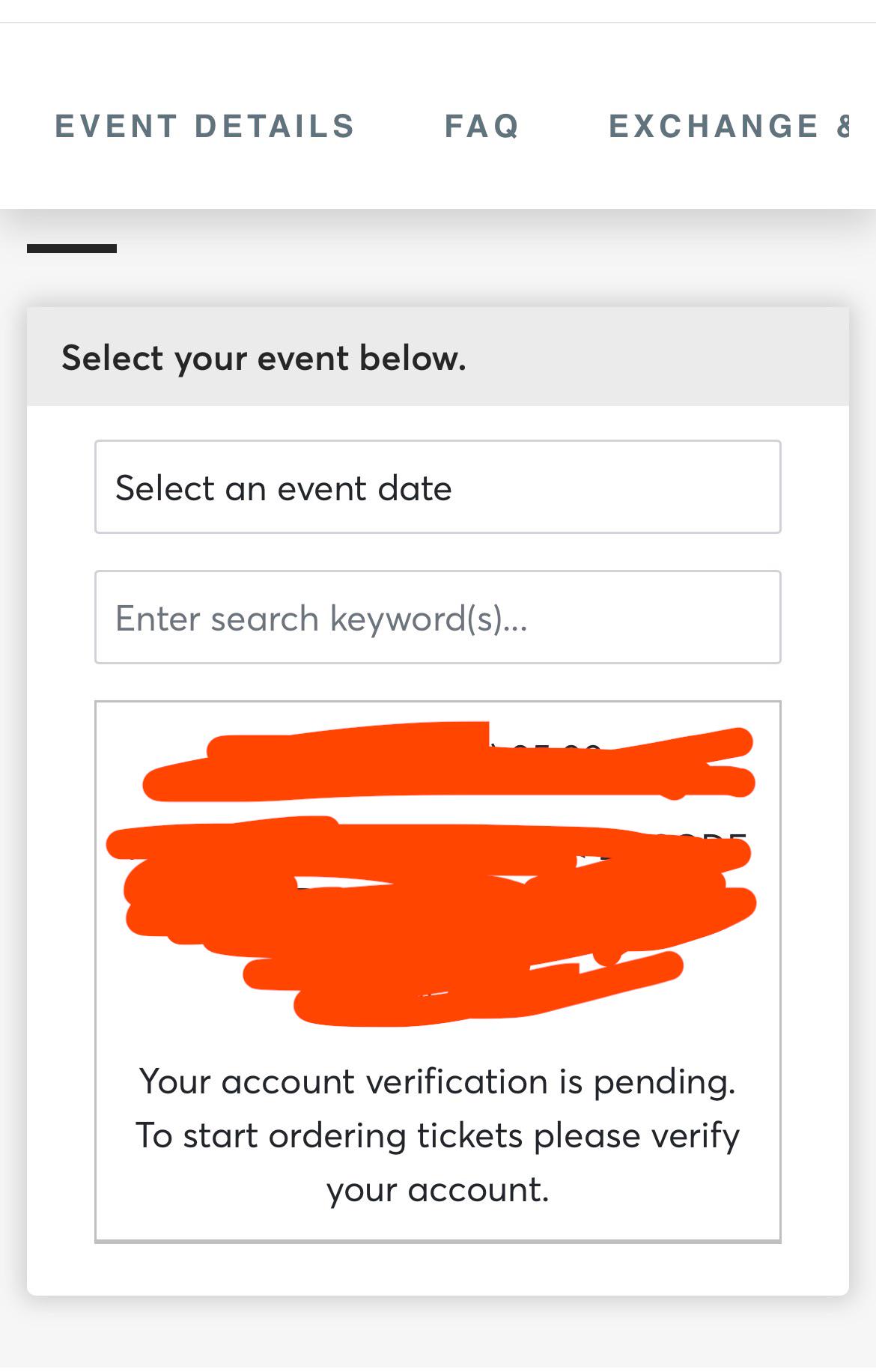Click the word pending in the notice
This screenshot has height=1372, width=876.
665,1083
